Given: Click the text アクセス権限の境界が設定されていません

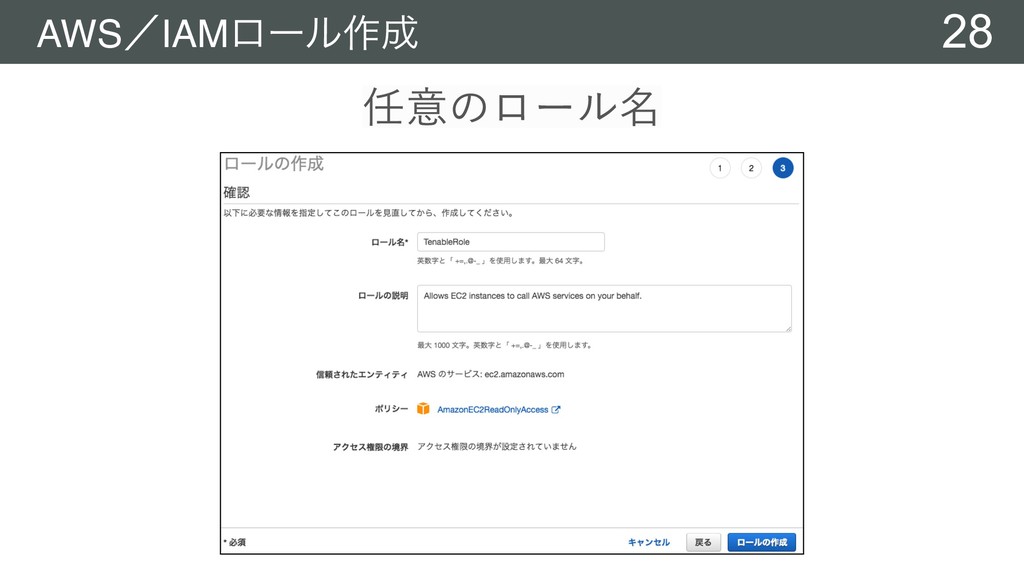Looking at the screenshot, I should click(497, 447).
